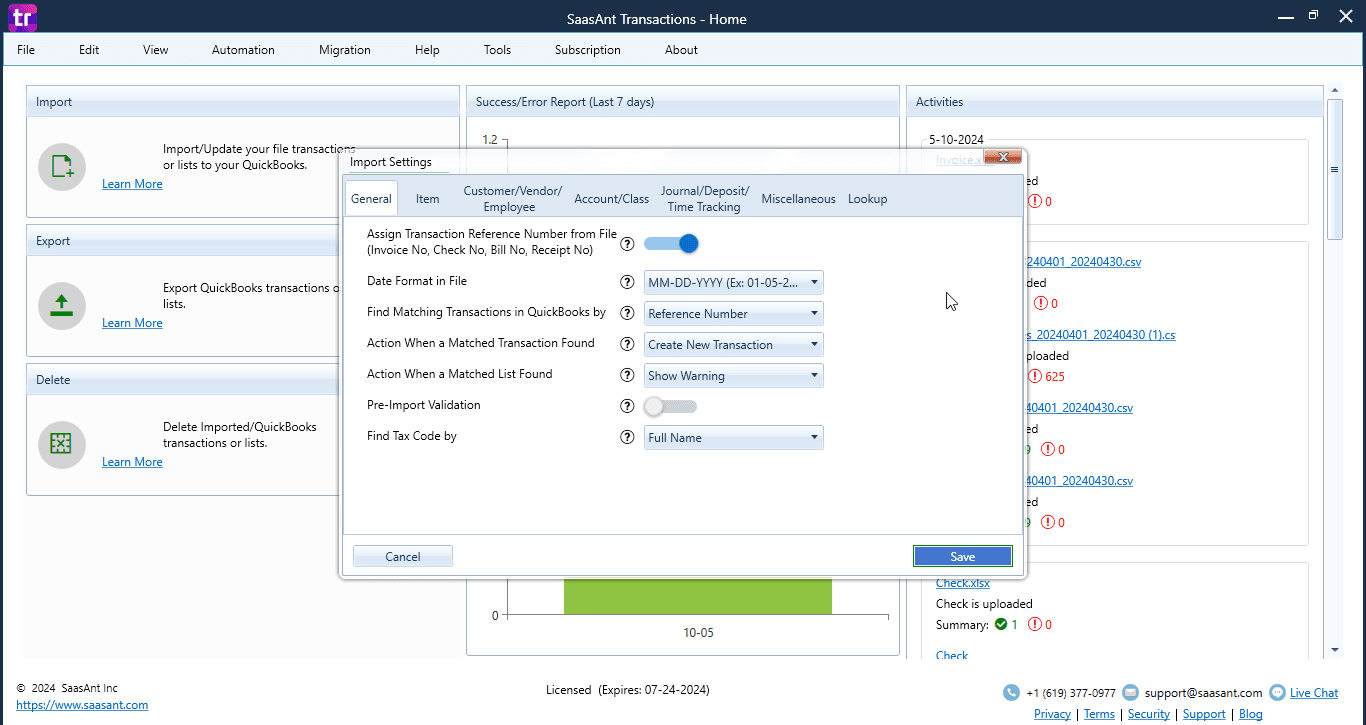Open the Edit menu

pos(89,50)
